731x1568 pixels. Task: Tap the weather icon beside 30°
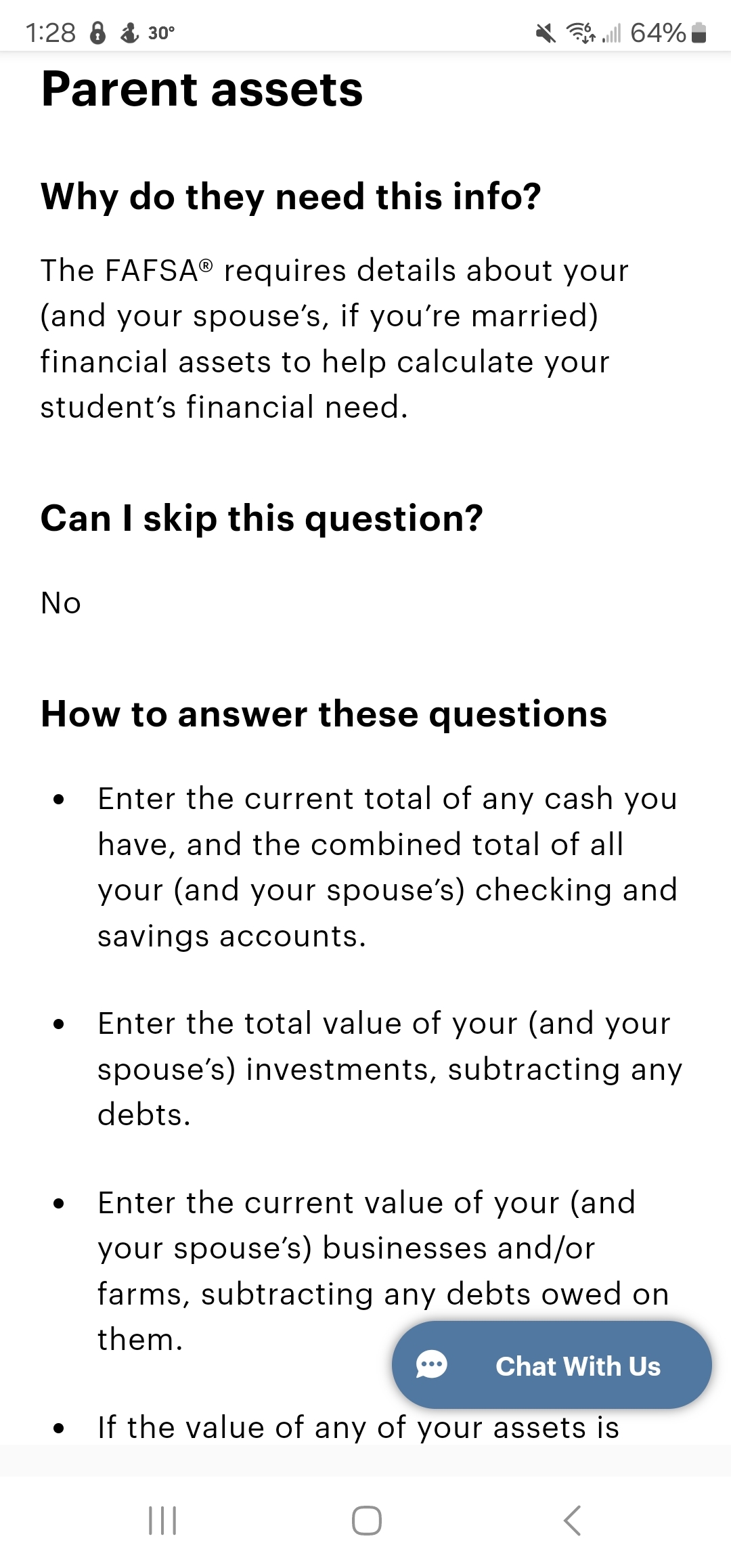pyautogui.click(x=129, y=32)
